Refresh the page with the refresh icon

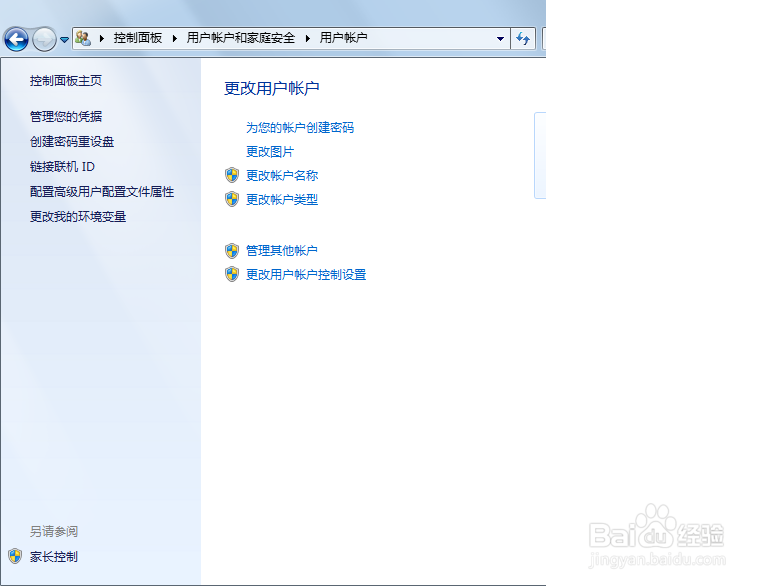[523, 39]
